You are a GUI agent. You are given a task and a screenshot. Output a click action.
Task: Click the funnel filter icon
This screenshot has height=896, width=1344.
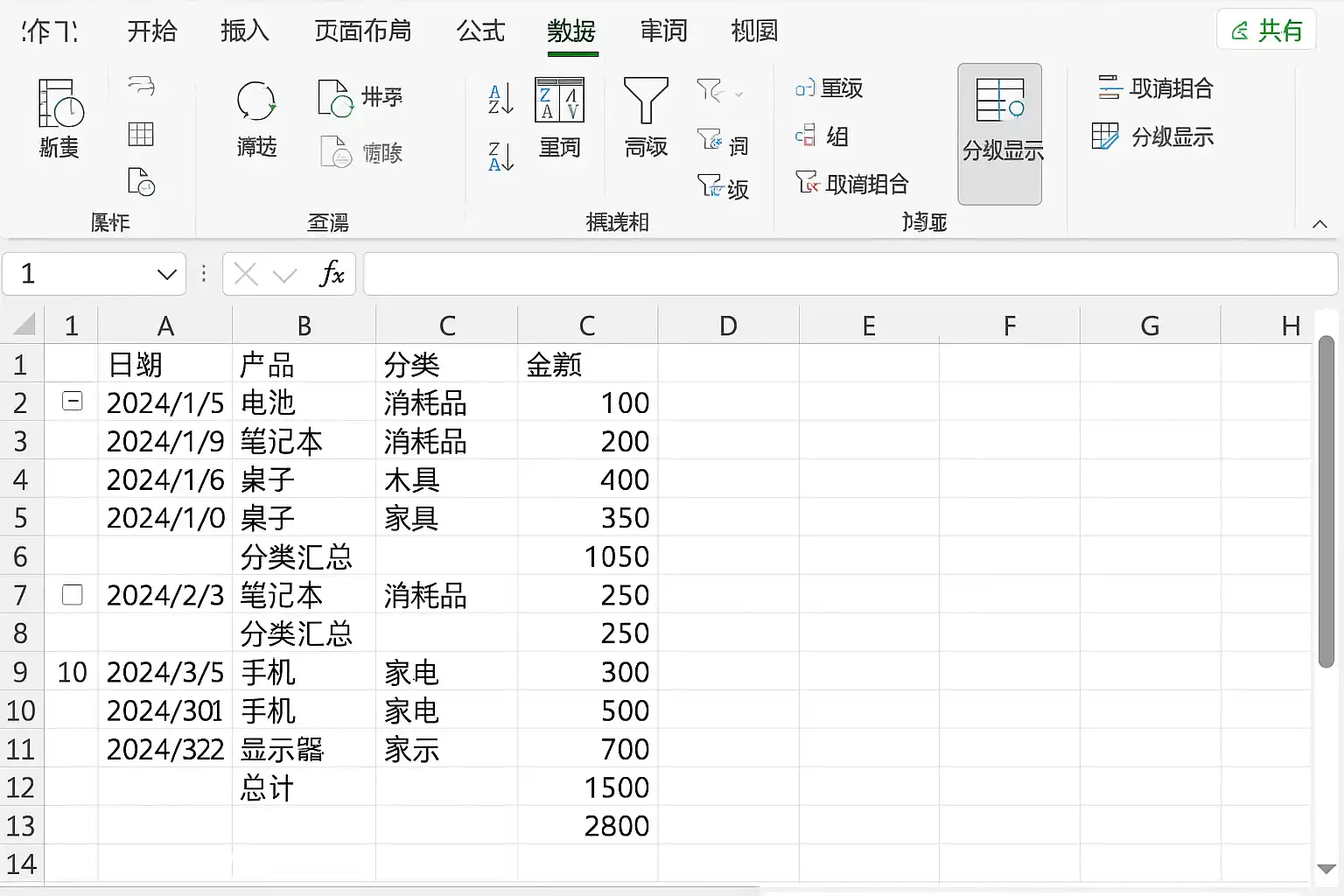click(646, 100)
